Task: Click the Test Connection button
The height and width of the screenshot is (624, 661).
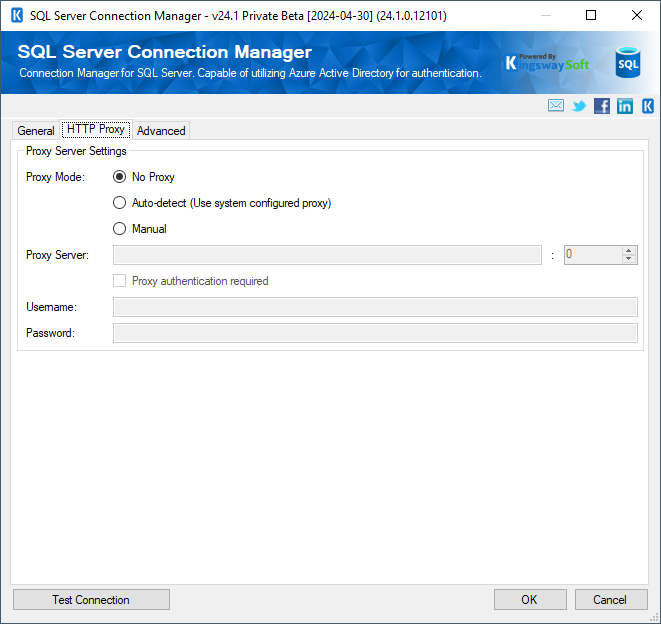Action: coord(91,600)
